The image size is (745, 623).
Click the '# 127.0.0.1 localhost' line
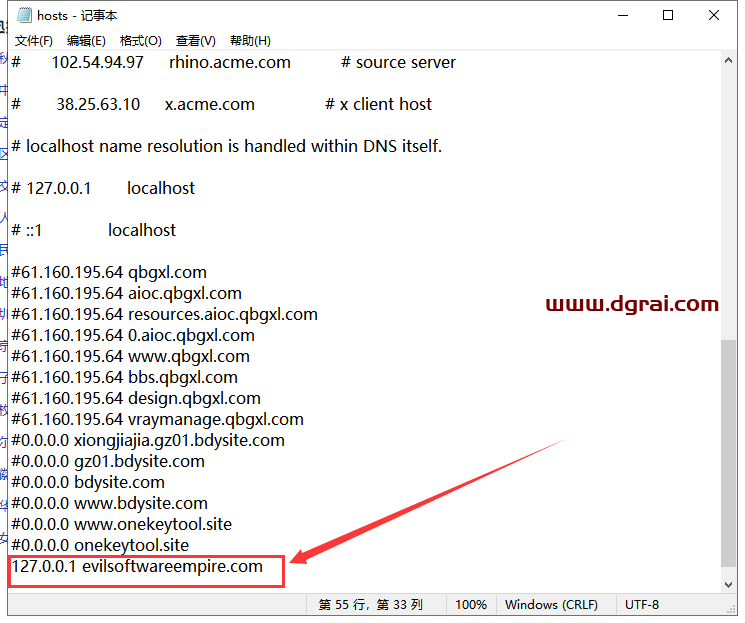(x=103, y=189)
